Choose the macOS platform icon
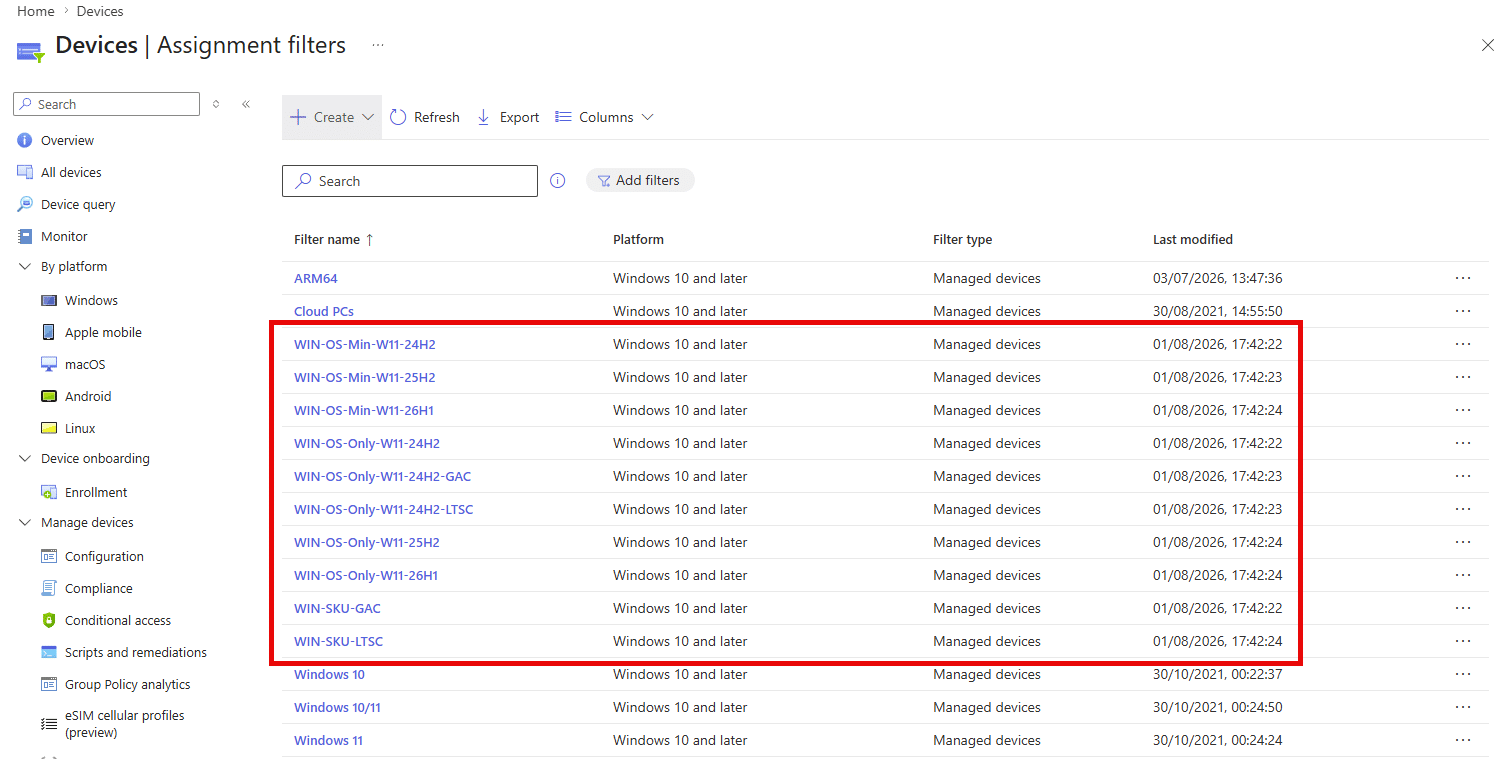This screenshot has width=1500, height=759. 49,364
